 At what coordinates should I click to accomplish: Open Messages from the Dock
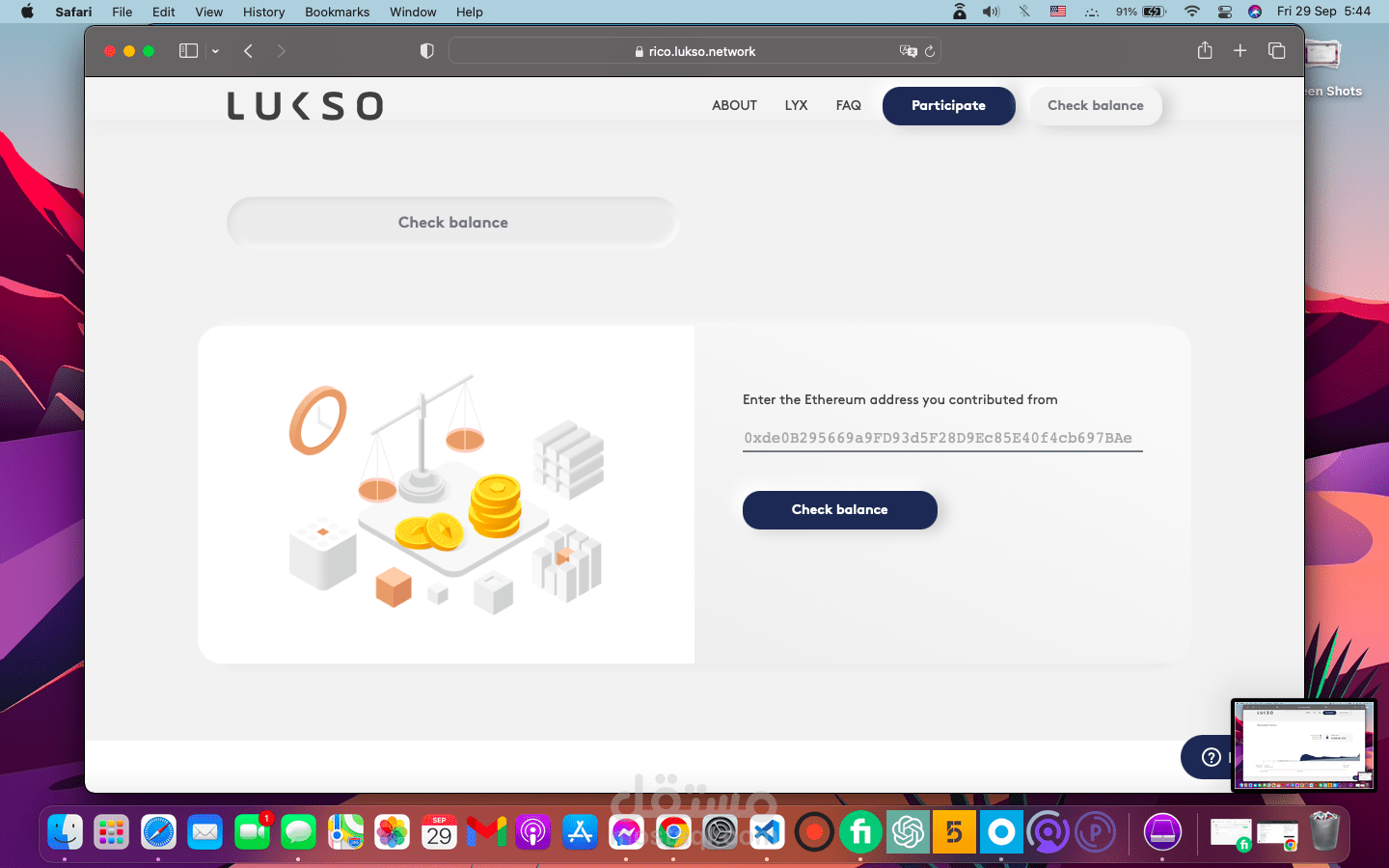(299, 831)
